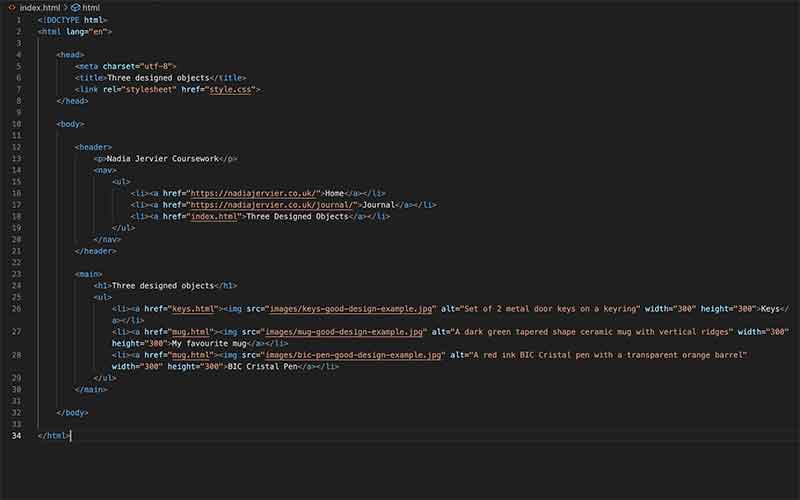Click the html element symbol icon in breadcrumb
Screen dimensions: 800x500
[75, 7]
